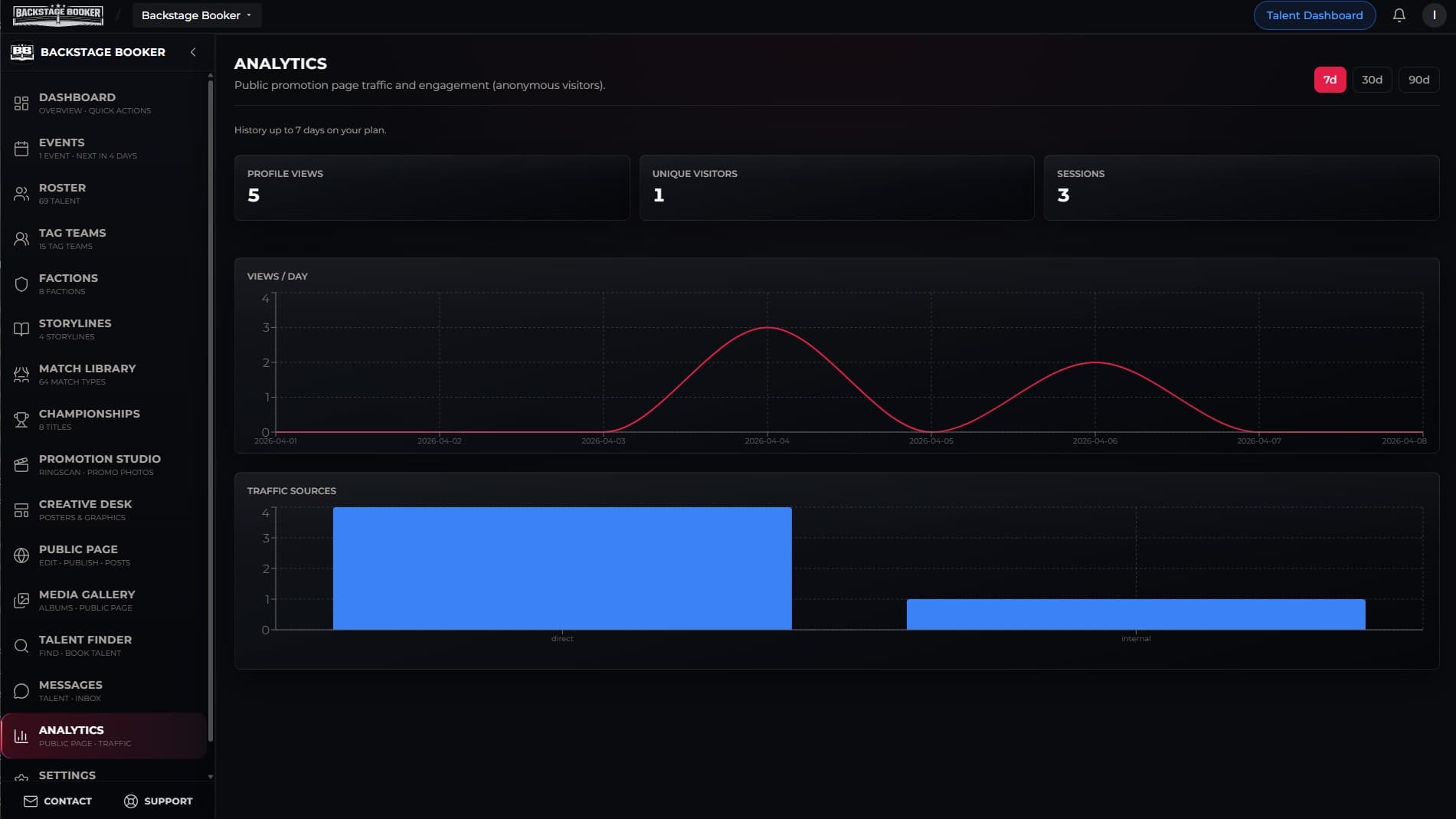Click the notification bell icon
This screenshot has height=819, width=1456.
coord(1399,15)
